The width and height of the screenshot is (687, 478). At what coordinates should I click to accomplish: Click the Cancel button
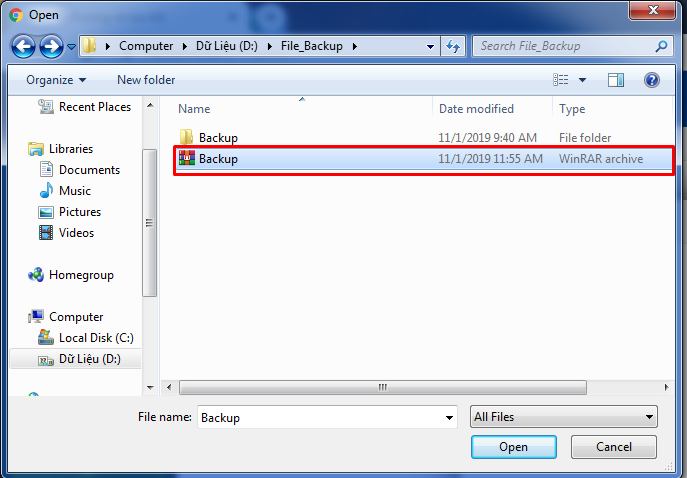pyautogui.click(x=613, y=447)
